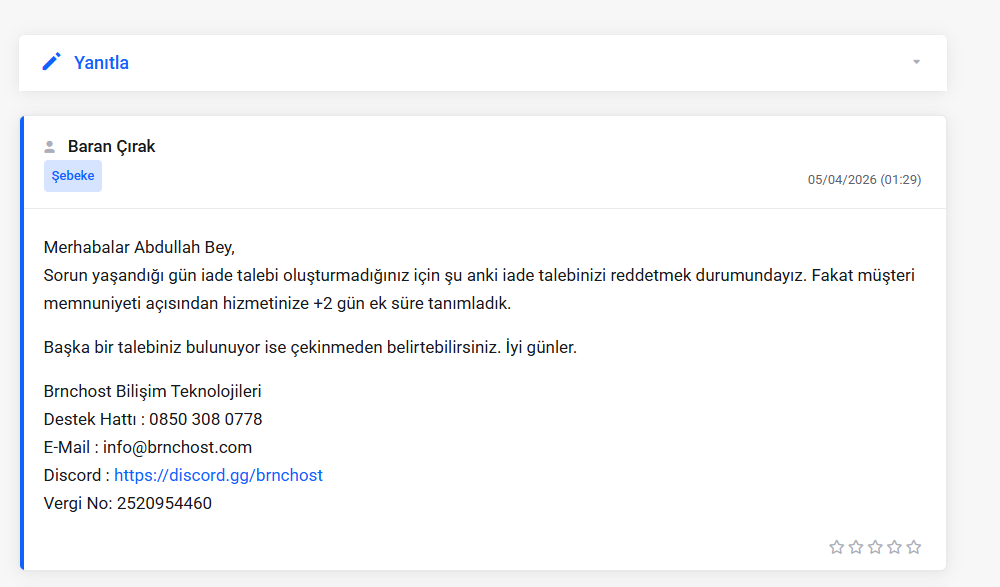Rate the reply with one star

pyautogui.click(x=836, y=547)
